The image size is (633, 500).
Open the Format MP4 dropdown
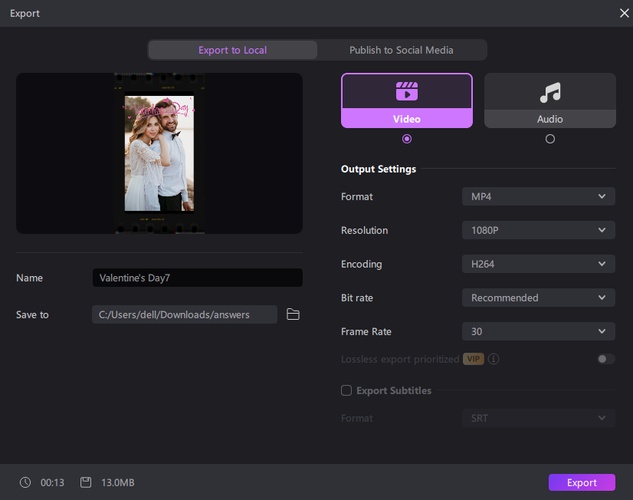click(538, 196)
